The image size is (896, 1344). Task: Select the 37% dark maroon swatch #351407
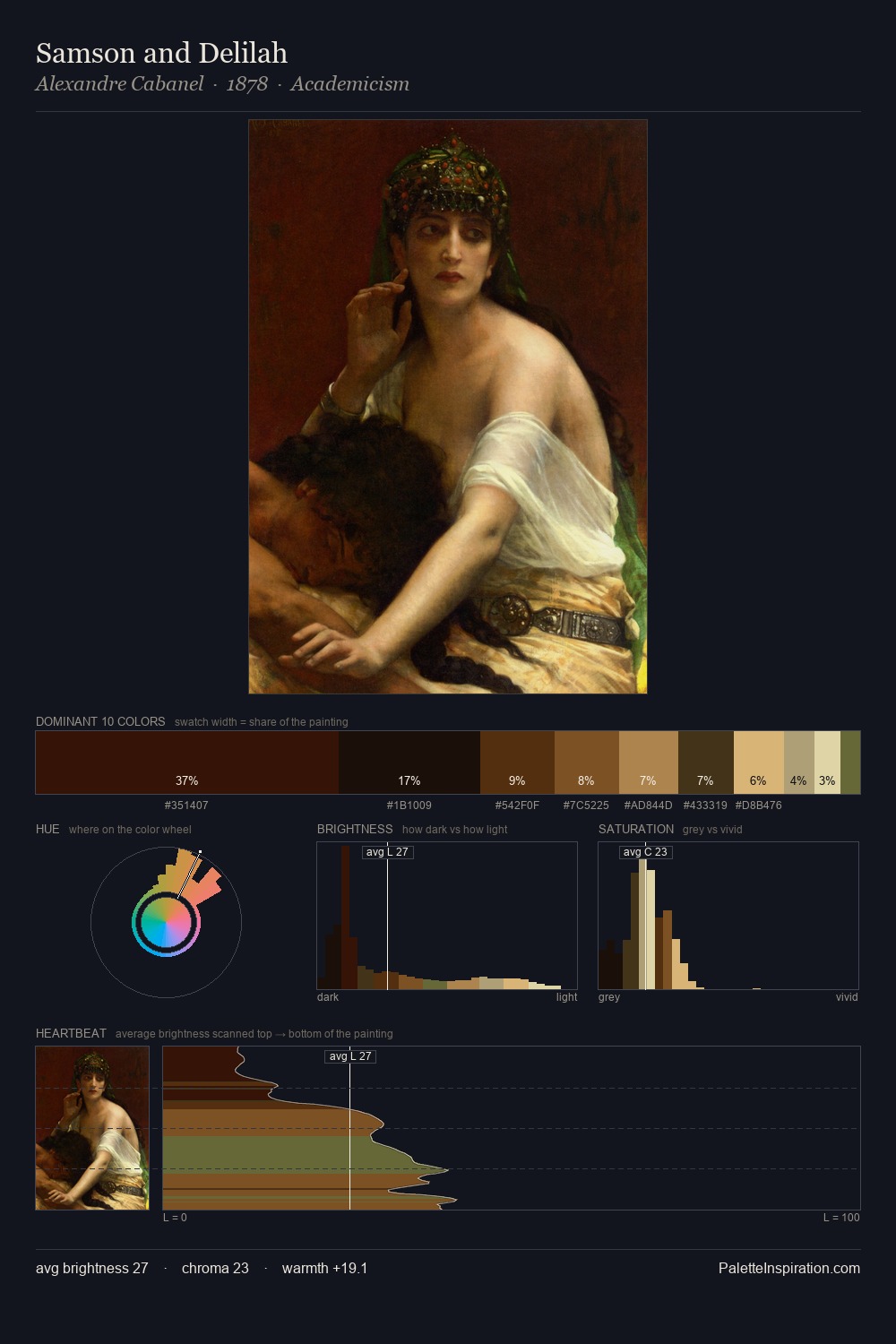187,762
